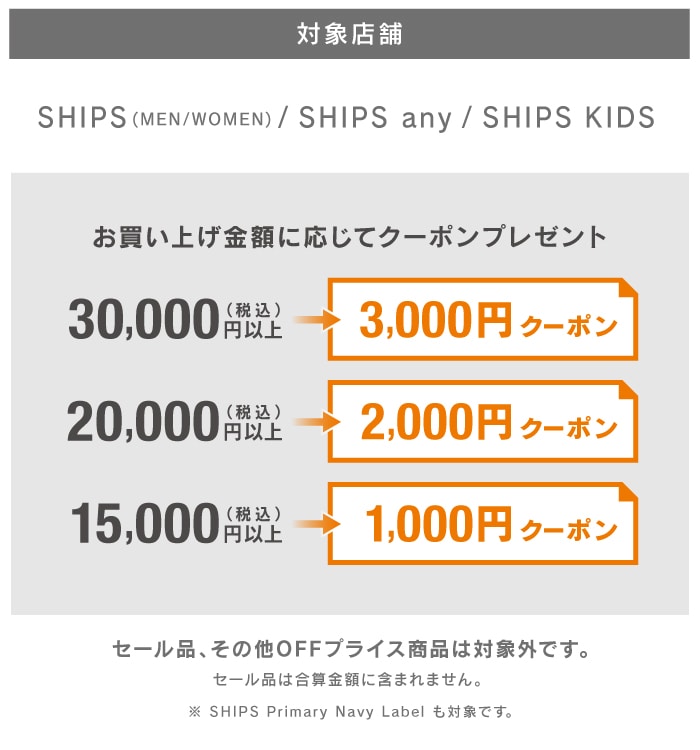Open the SHIPS KIDS store name
This screenshot has height=750, width=700.
click(568, 118)
